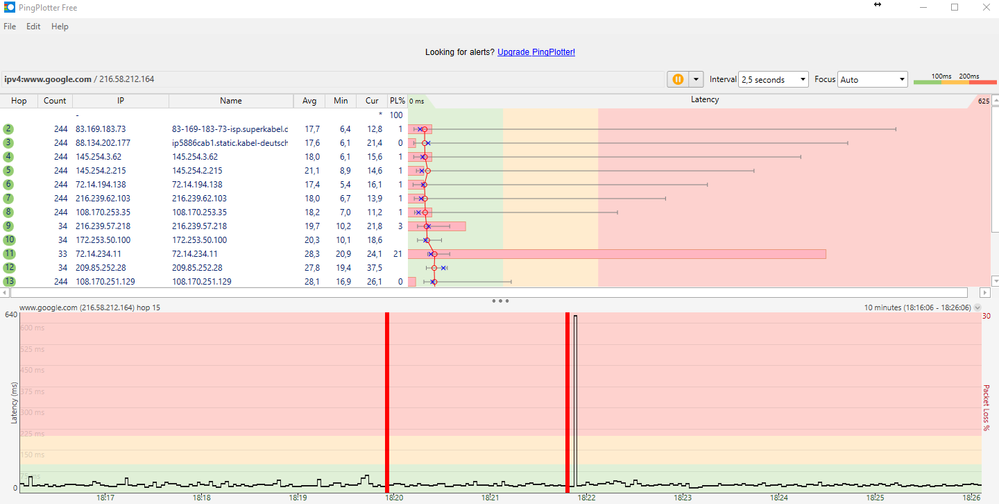Click the horizontal scrollbar right arrow
This screenshot has width=999, height=504.
tap(984, 292)
